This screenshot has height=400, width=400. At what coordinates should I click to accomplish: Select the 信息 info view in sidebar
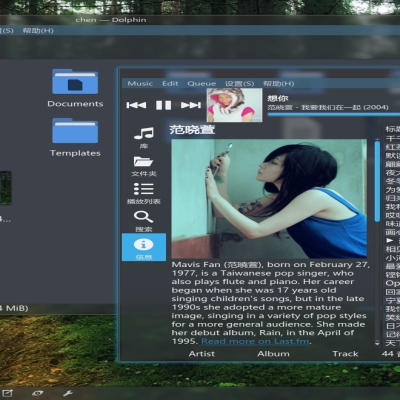tap(144, 247)
